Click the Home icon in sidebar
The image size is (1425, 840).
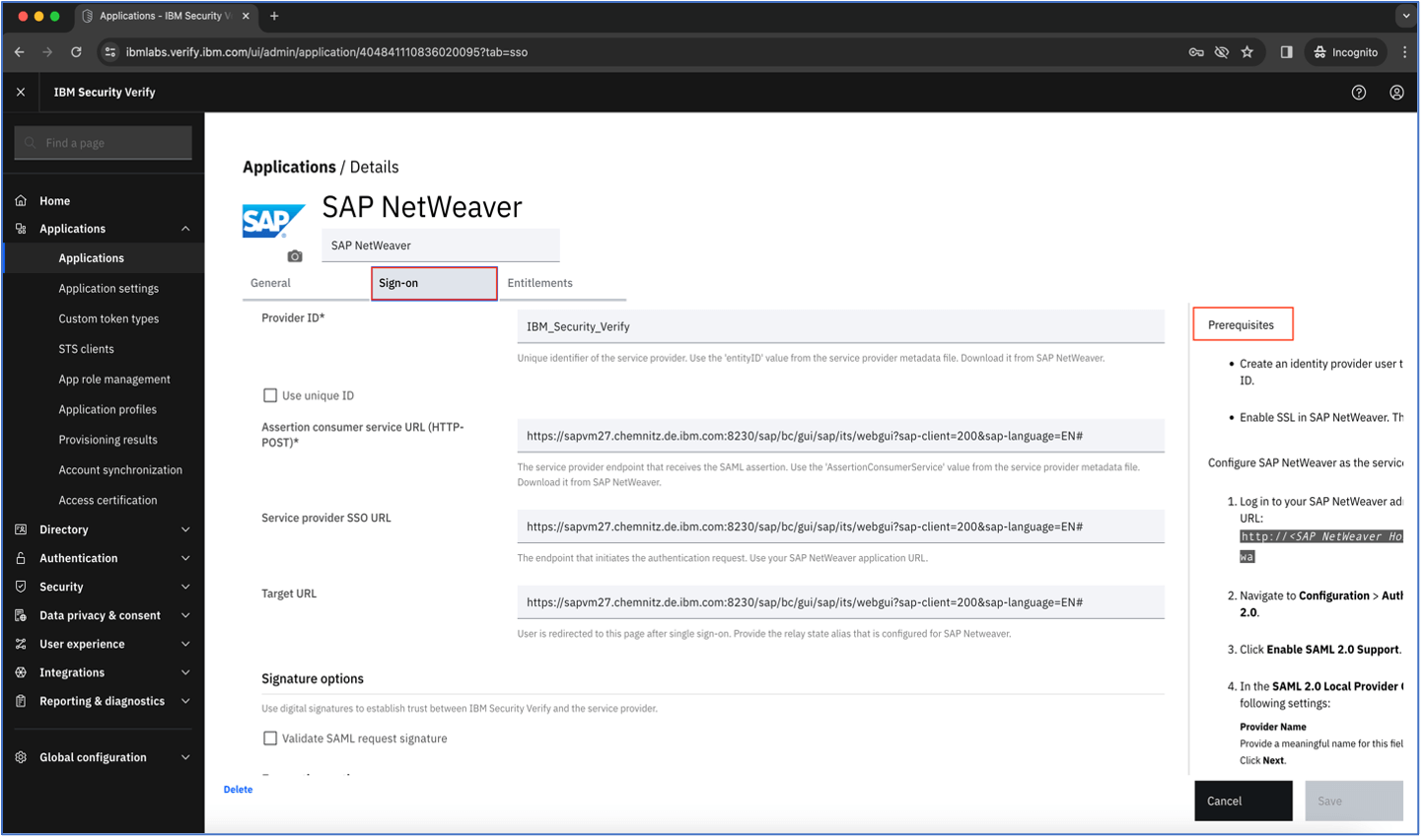[21, 201]
